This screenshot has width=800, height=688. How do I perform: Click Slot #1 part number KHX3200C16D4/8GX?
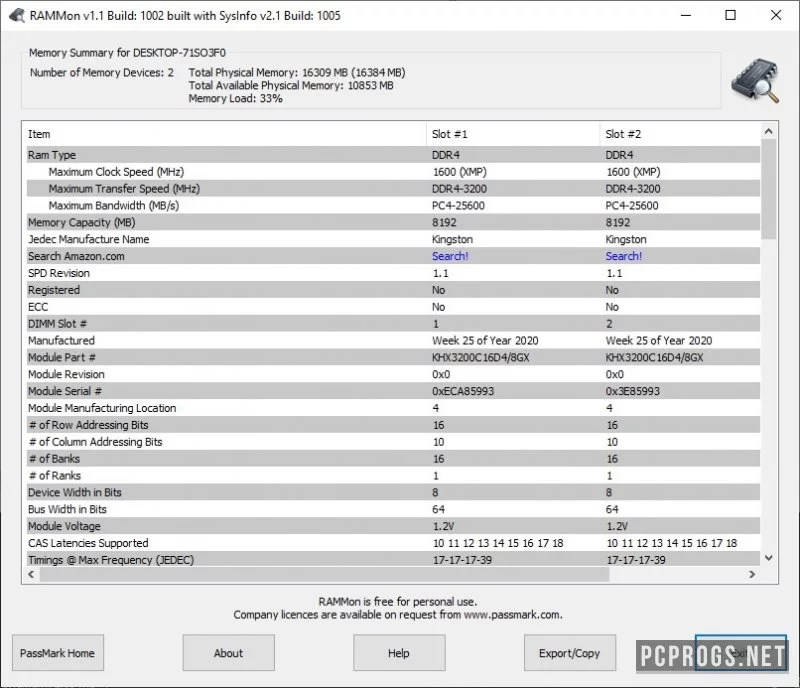(481, 357)
